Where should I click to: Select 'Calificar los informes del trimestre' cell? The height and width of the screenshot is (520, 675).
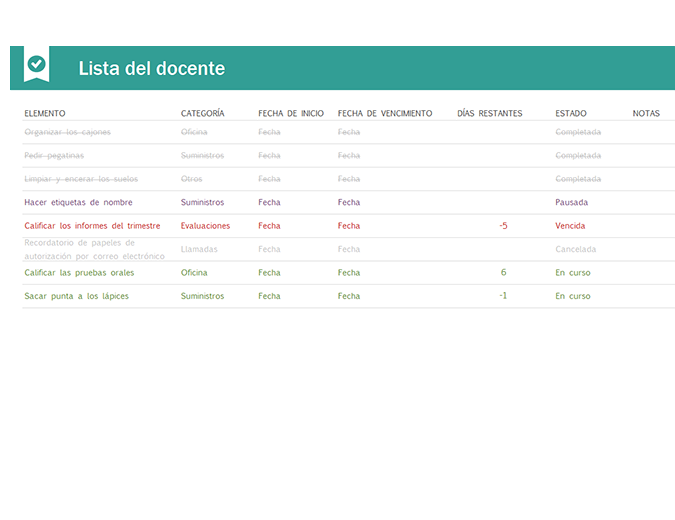tap(92, 226)
